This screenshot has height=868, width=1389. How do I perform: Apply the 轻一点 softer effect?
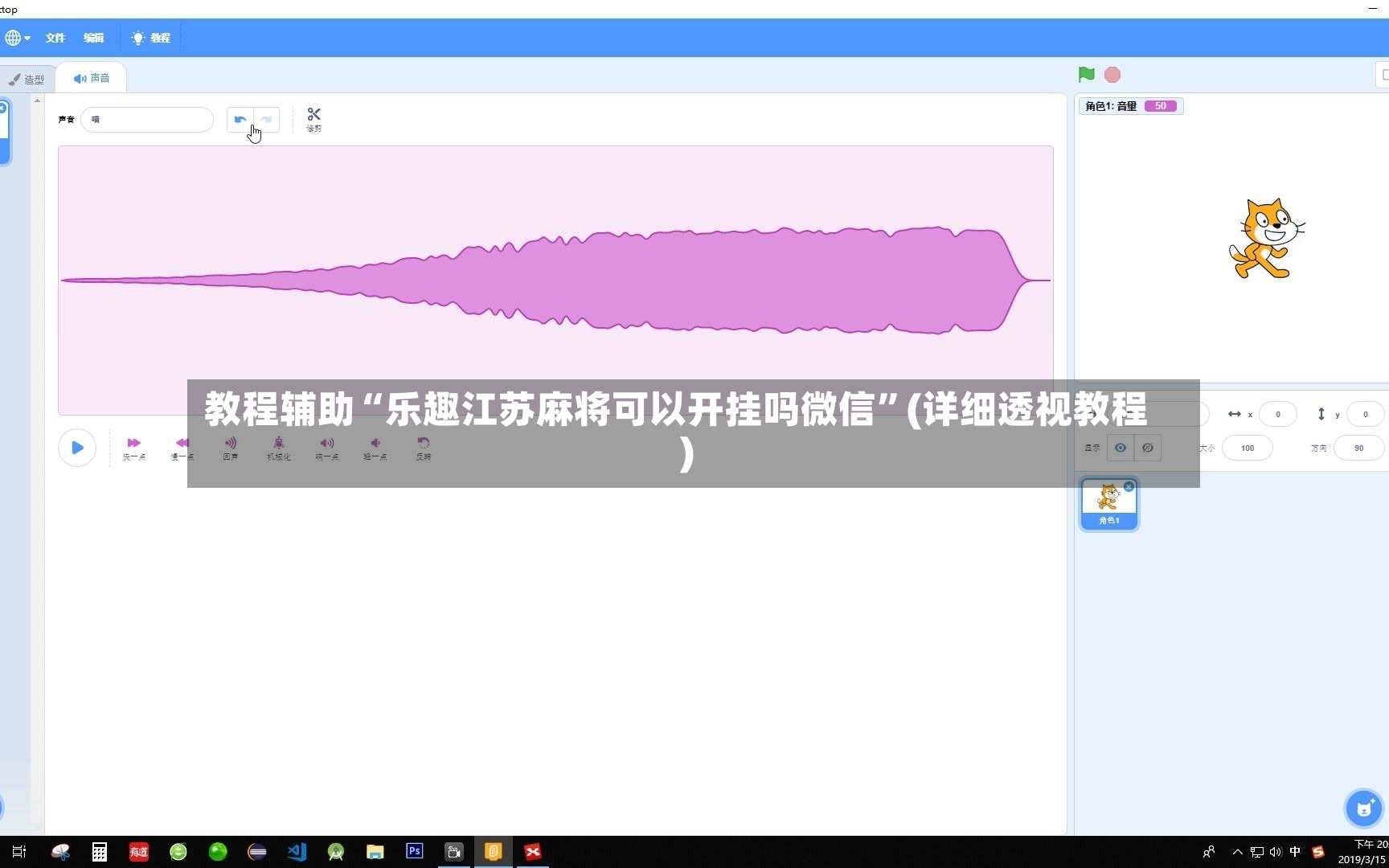(x=375, y=448)
